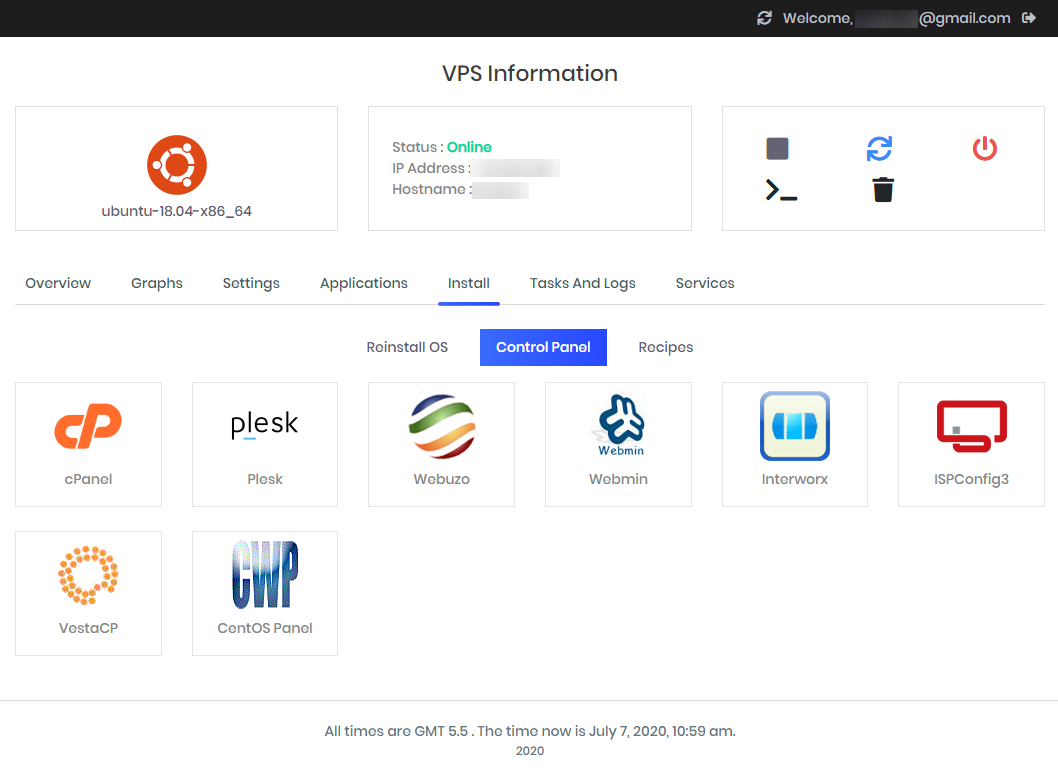The width and height of the screenshot is (1058, 774).
Task: Click the Interworx label text
Action: point(794,479)
